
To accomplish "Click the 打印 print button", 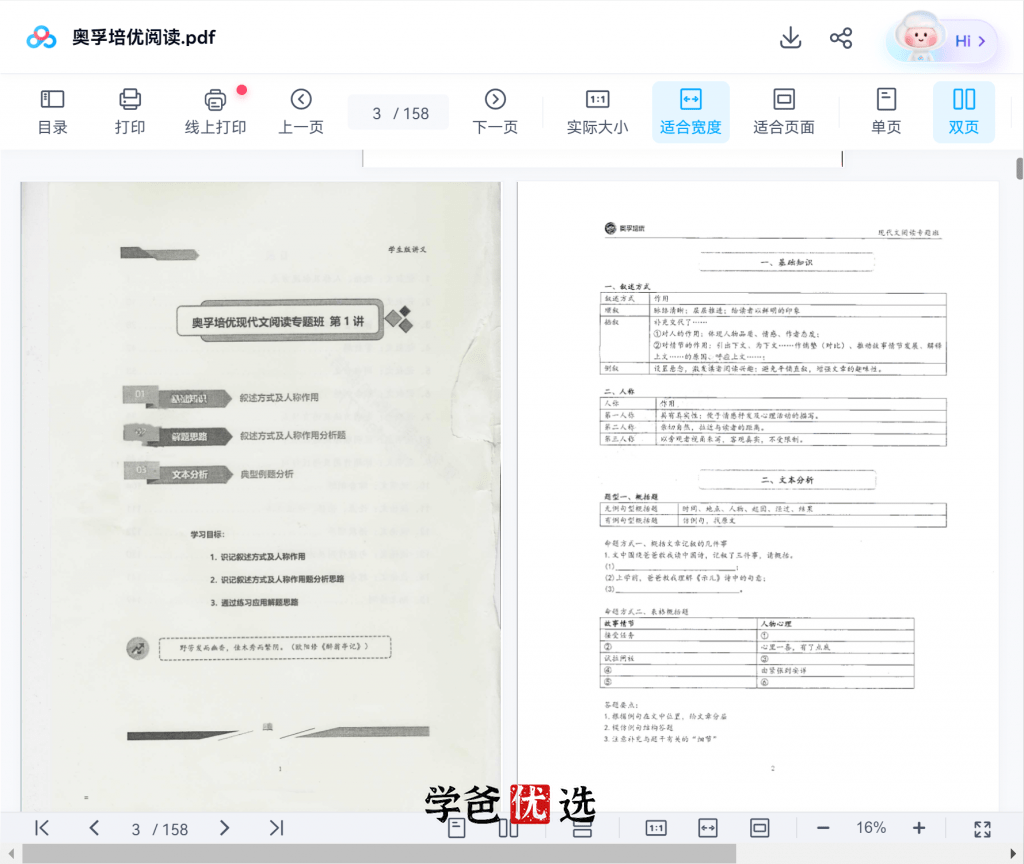I will [130, 112].
